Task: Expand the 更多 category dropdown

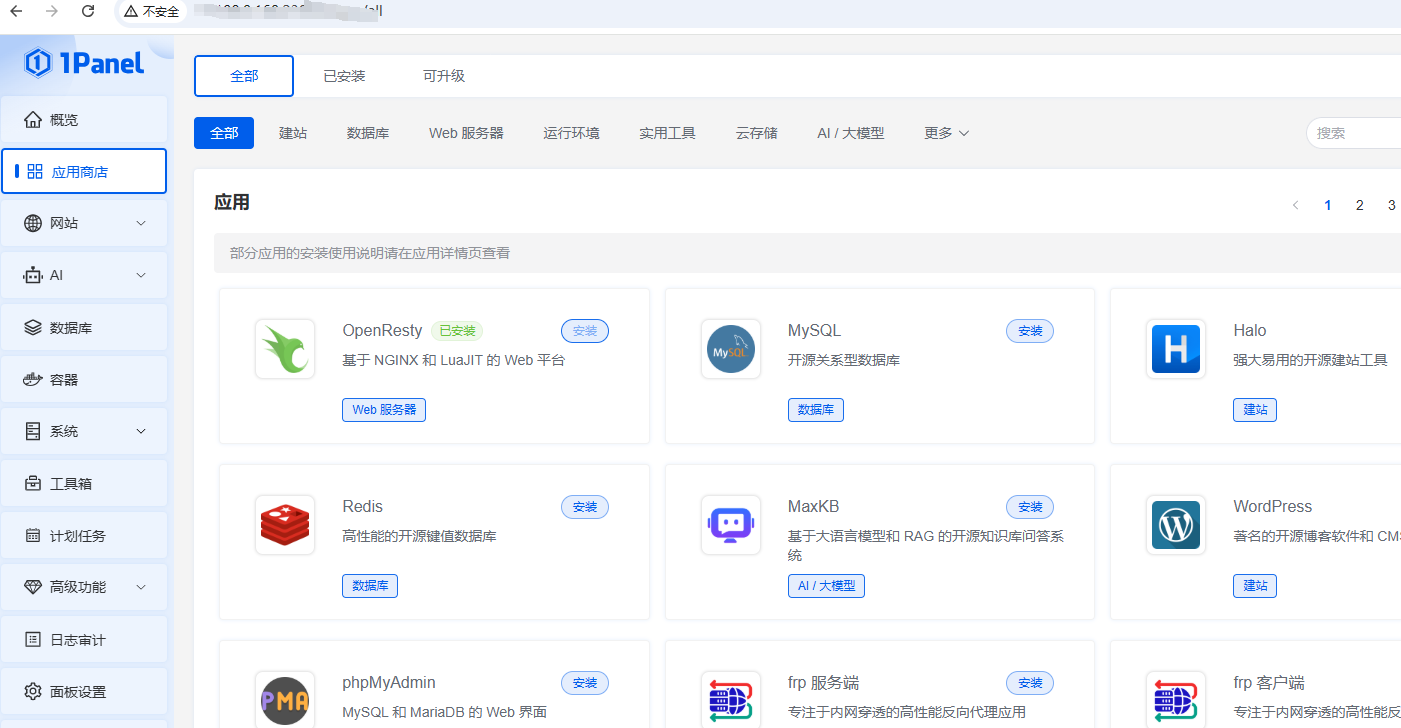Action: (x=945, y=132)
